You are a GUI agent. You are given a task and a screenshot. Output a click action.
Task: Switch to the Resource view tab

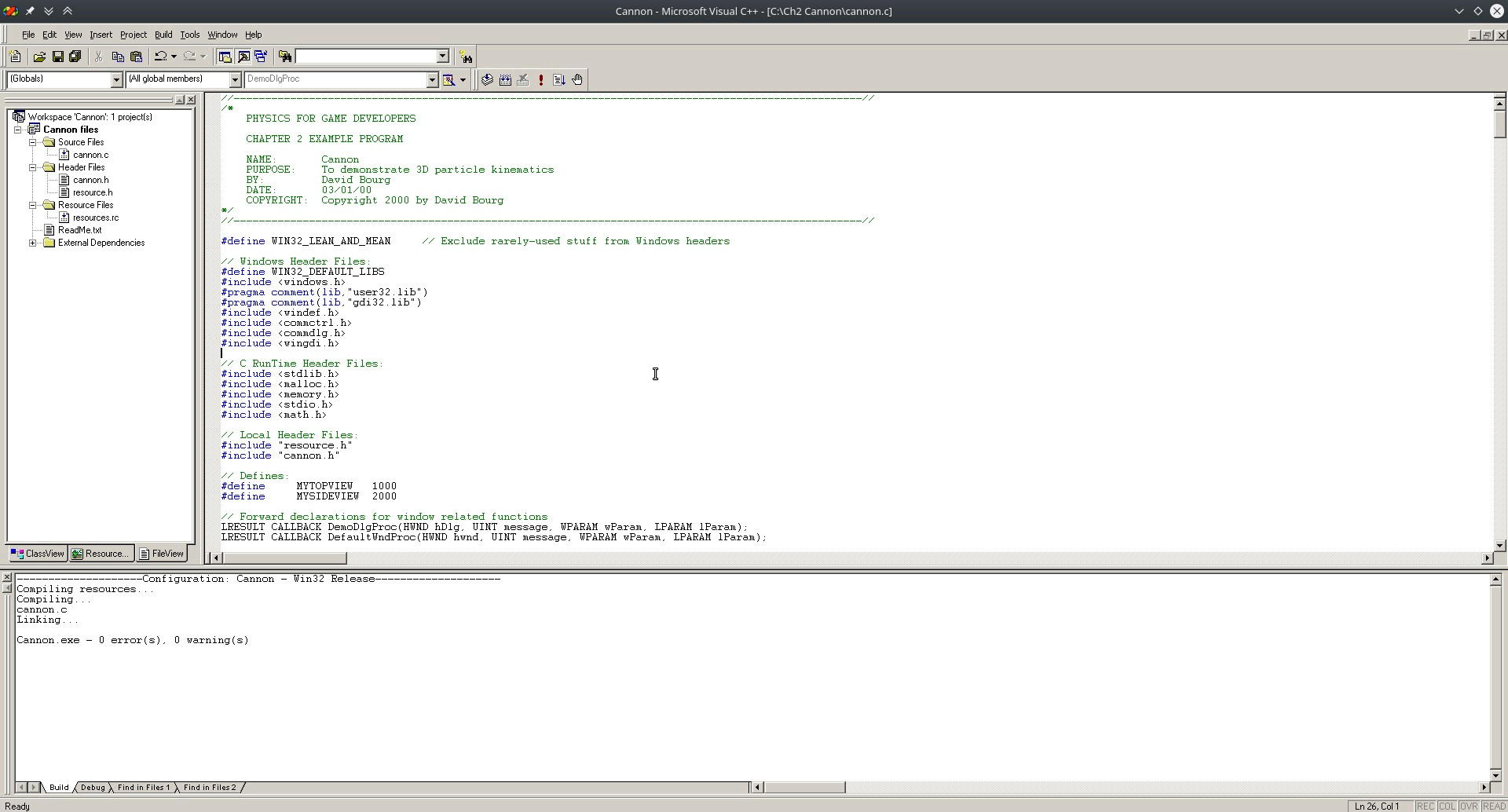[x=101, y=554]
